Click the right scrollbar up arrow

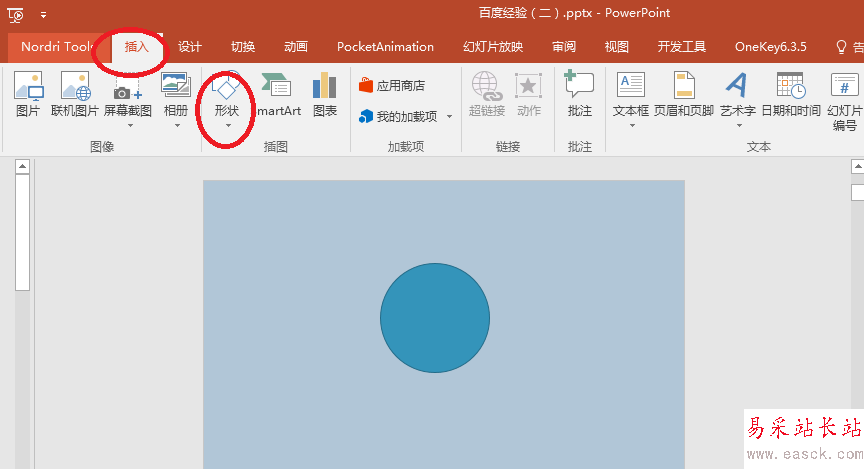click(x=857, y=166)
